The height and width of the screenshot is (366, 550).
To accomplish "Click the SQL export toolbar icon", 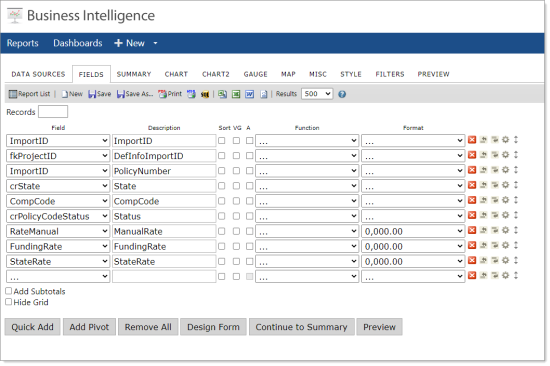I will [205, 94].
